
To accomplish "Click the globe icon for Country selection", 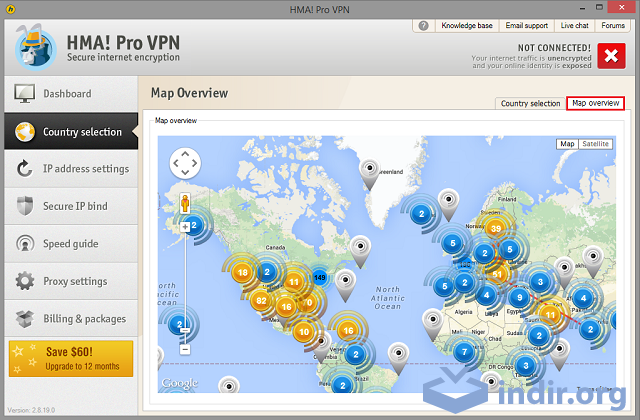I will click(25, 132).
